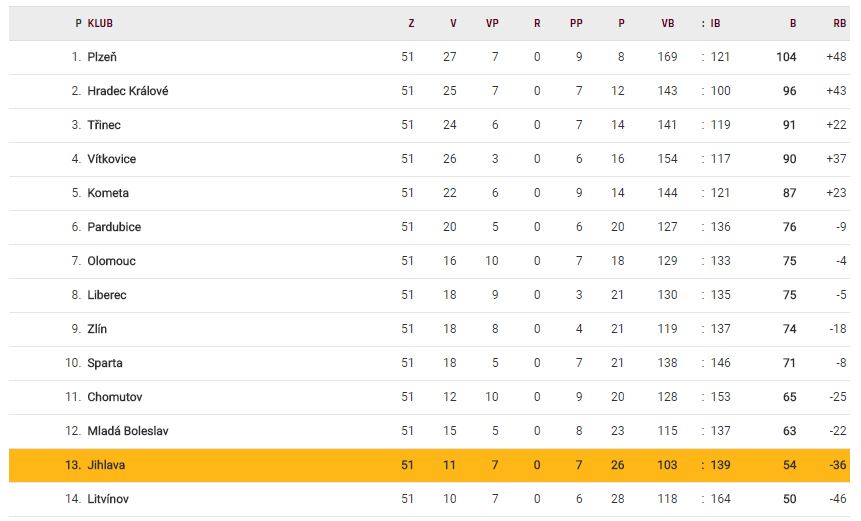Click the VP column header

(x=492, y=23)
